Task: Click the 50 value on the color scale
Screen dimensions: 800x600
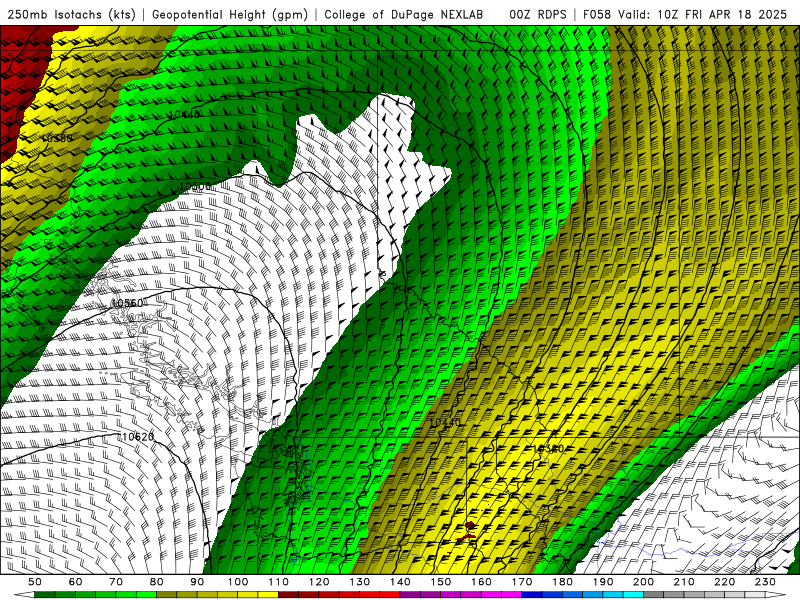Action: 35,582
